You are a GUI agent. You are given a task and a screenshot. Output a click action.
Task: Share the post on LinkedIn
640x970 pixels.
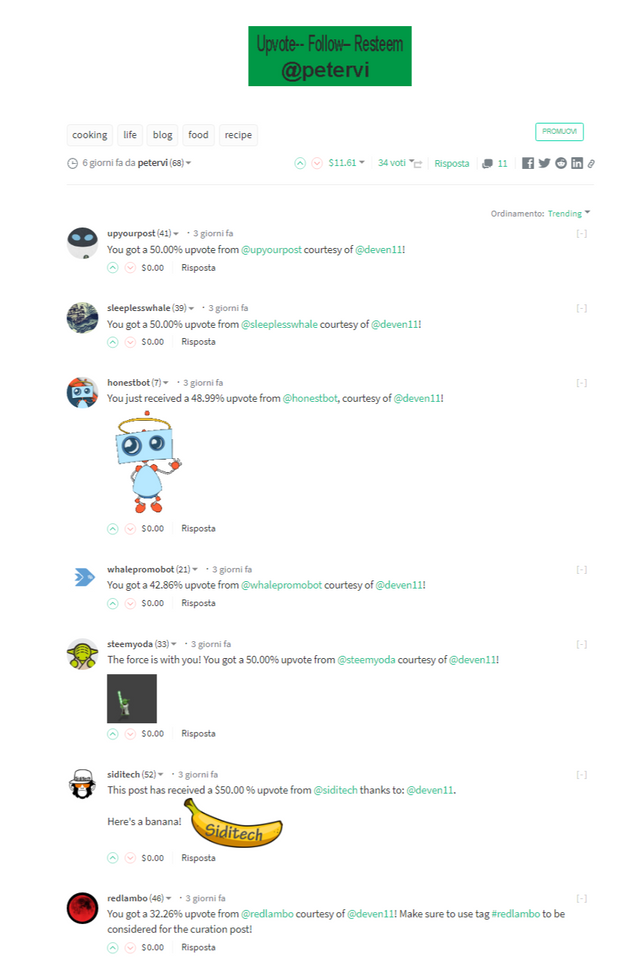pyautogui.click(x=577, y=163)
